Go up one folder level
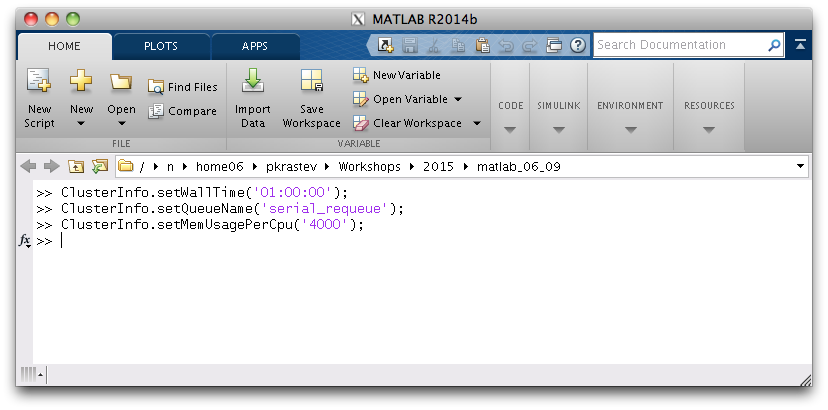 click(x=77, y=166)
